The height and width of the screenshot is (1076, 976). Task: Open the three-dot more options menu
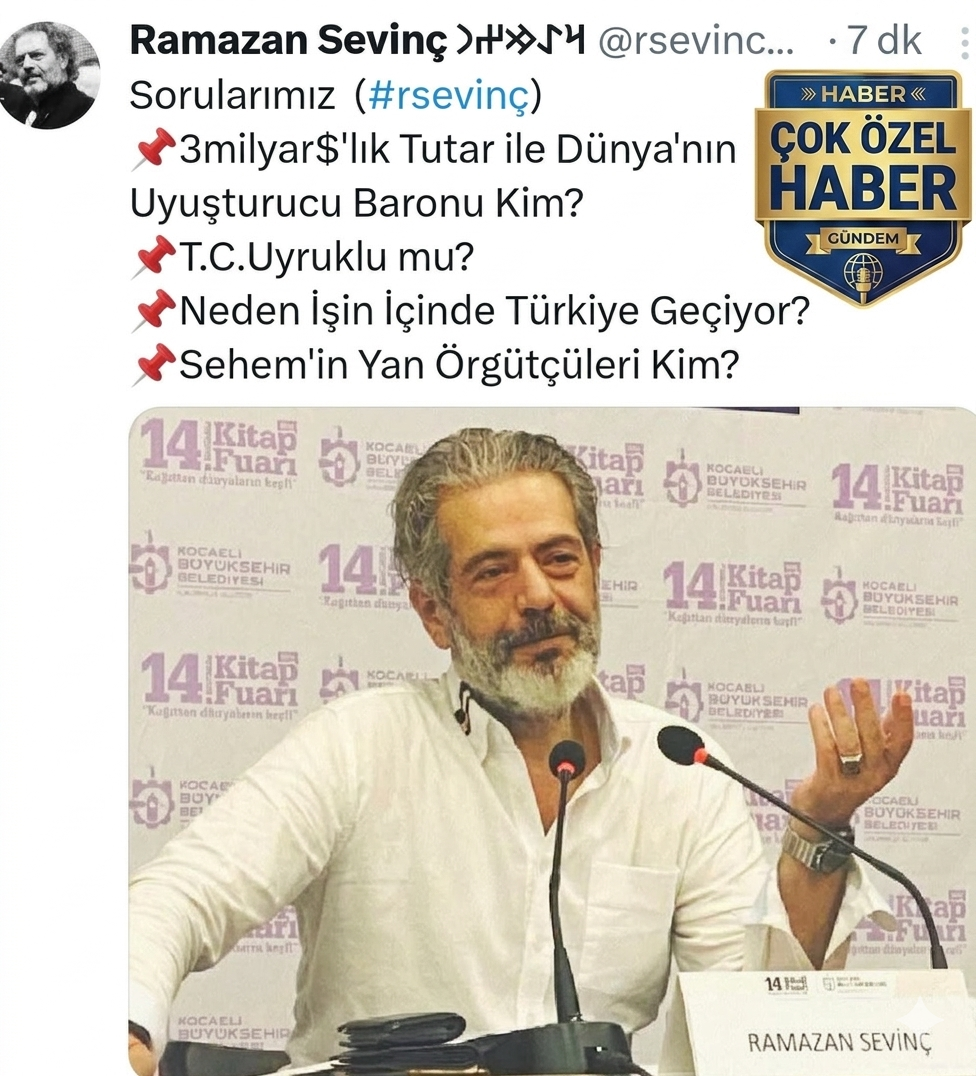tap(966, 41)
